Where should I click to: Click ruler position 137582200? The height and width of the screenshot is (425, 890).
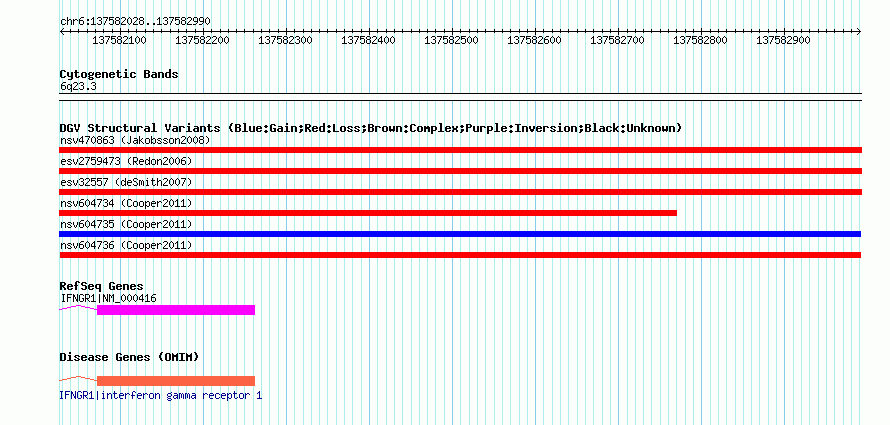point(202,41)
